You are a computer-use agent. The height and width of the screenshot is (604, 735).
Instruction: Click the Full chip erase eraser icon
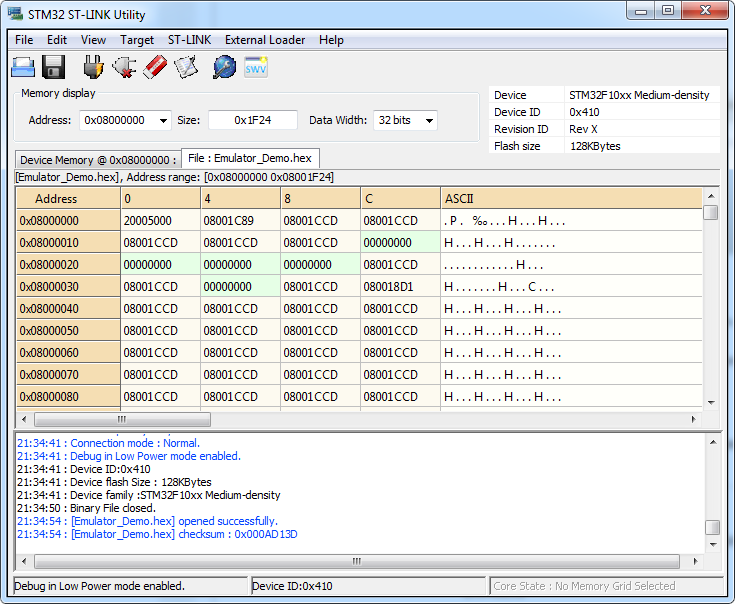pos(154,67)
